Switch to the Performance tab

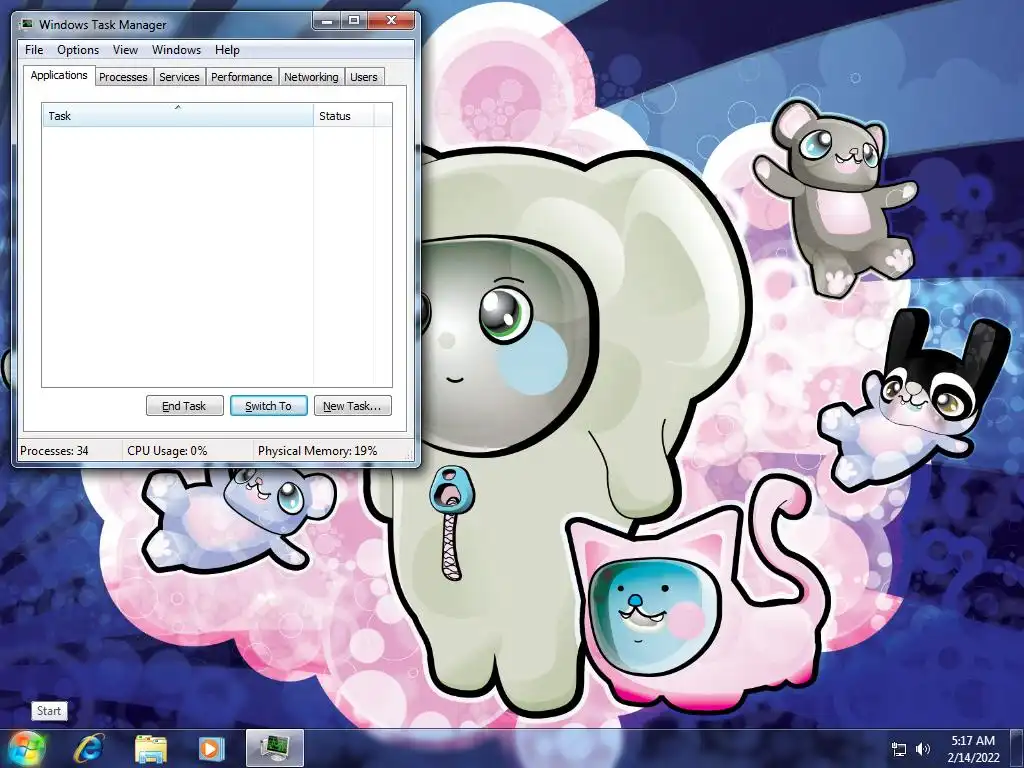242,77
